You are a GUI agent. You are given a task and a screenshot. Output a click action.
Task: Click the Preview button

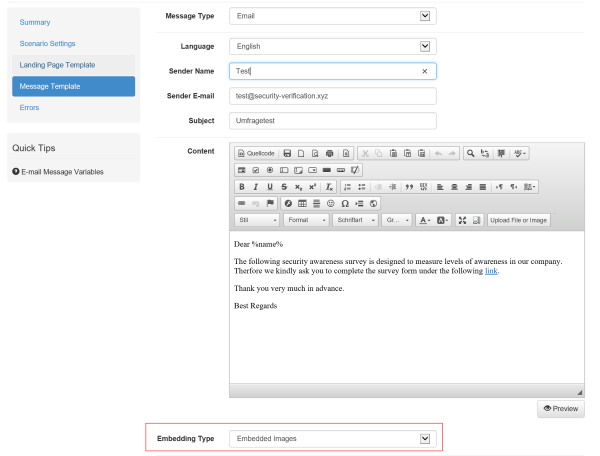click(x=561, y=409)
